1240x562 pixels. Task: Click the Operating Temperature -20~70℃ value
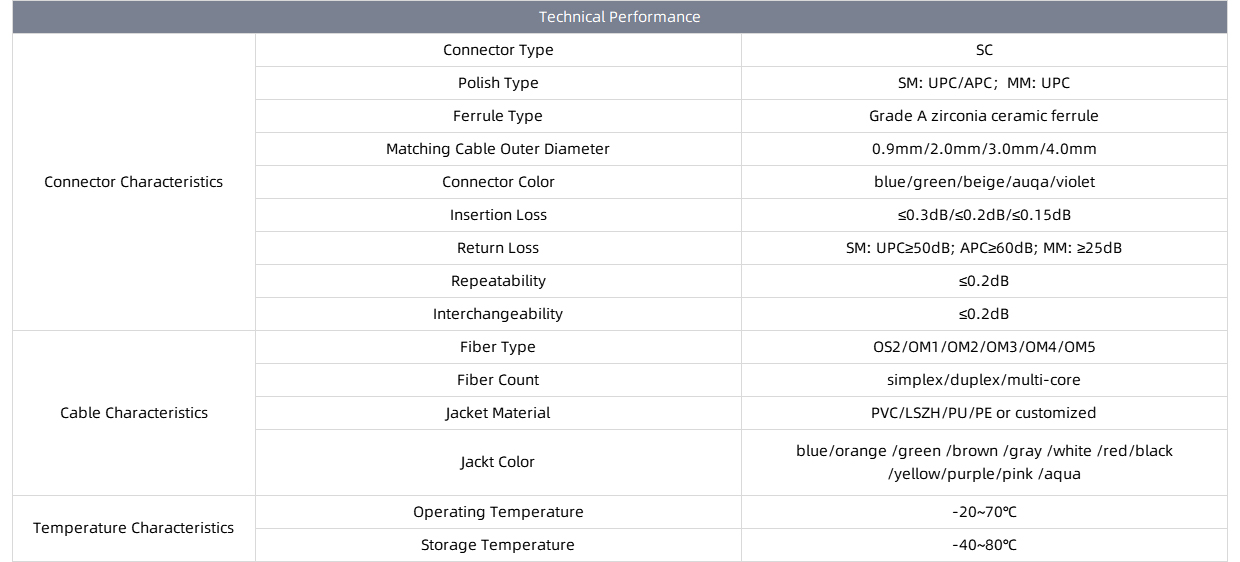[984, 512]
